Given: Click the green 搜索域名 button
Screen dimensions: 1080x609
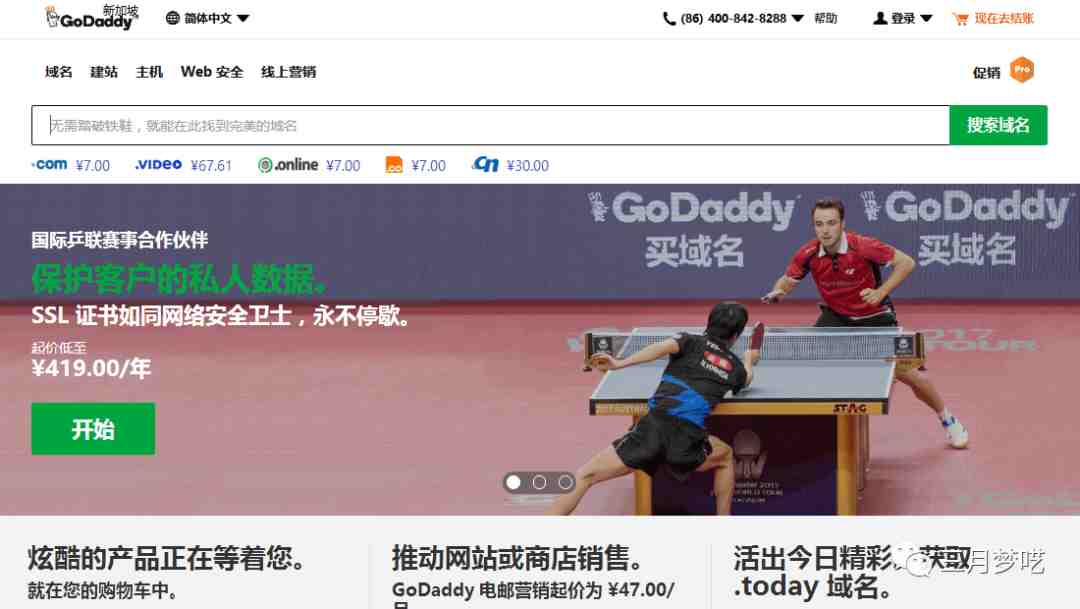Looking at the screenshot, I should (998, 125).
